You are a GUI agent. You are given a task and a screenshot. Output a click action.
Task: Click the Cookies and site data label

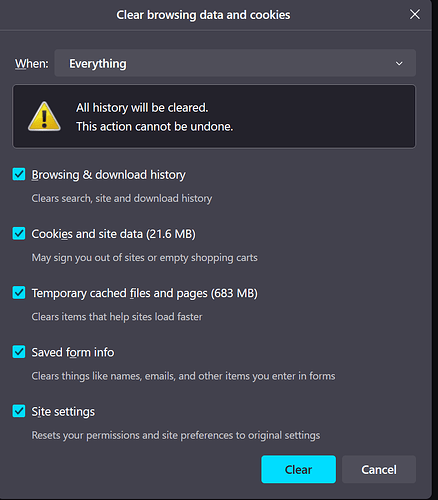click(x=113, y=234)
